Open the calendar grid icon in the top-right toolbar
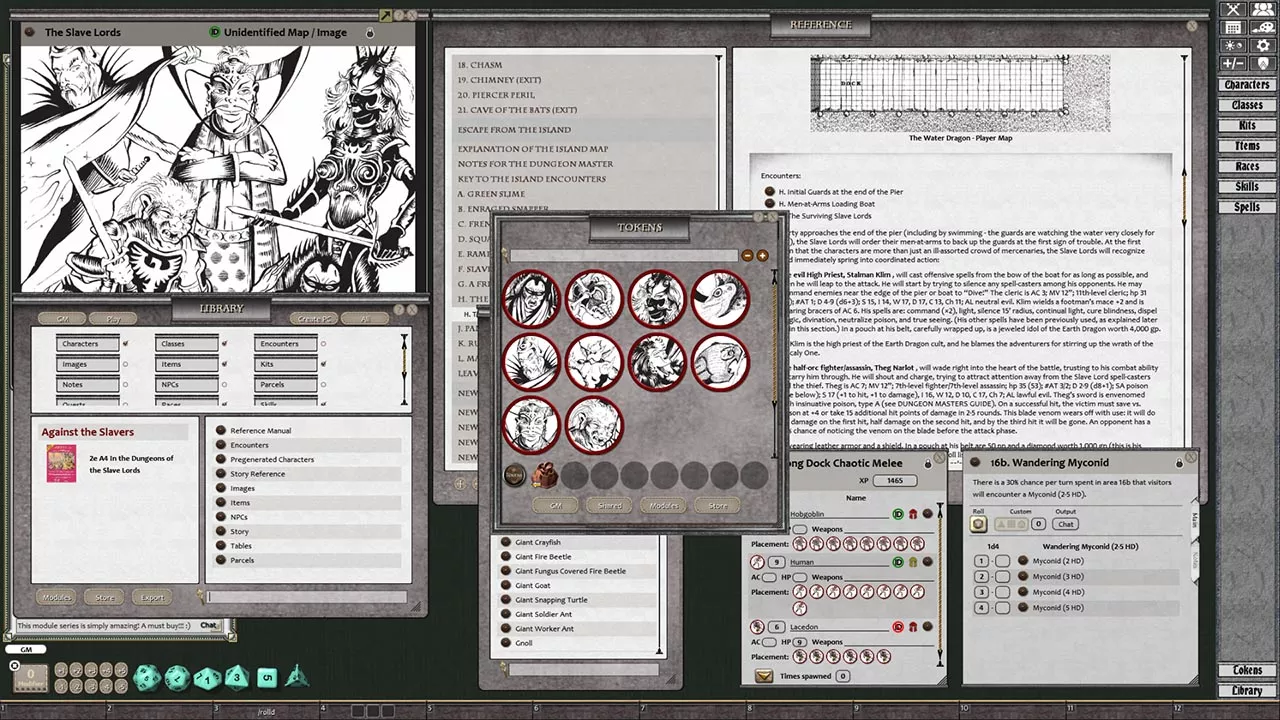The height and width of the screenshot is (720, 1280). pos(1233,27)
